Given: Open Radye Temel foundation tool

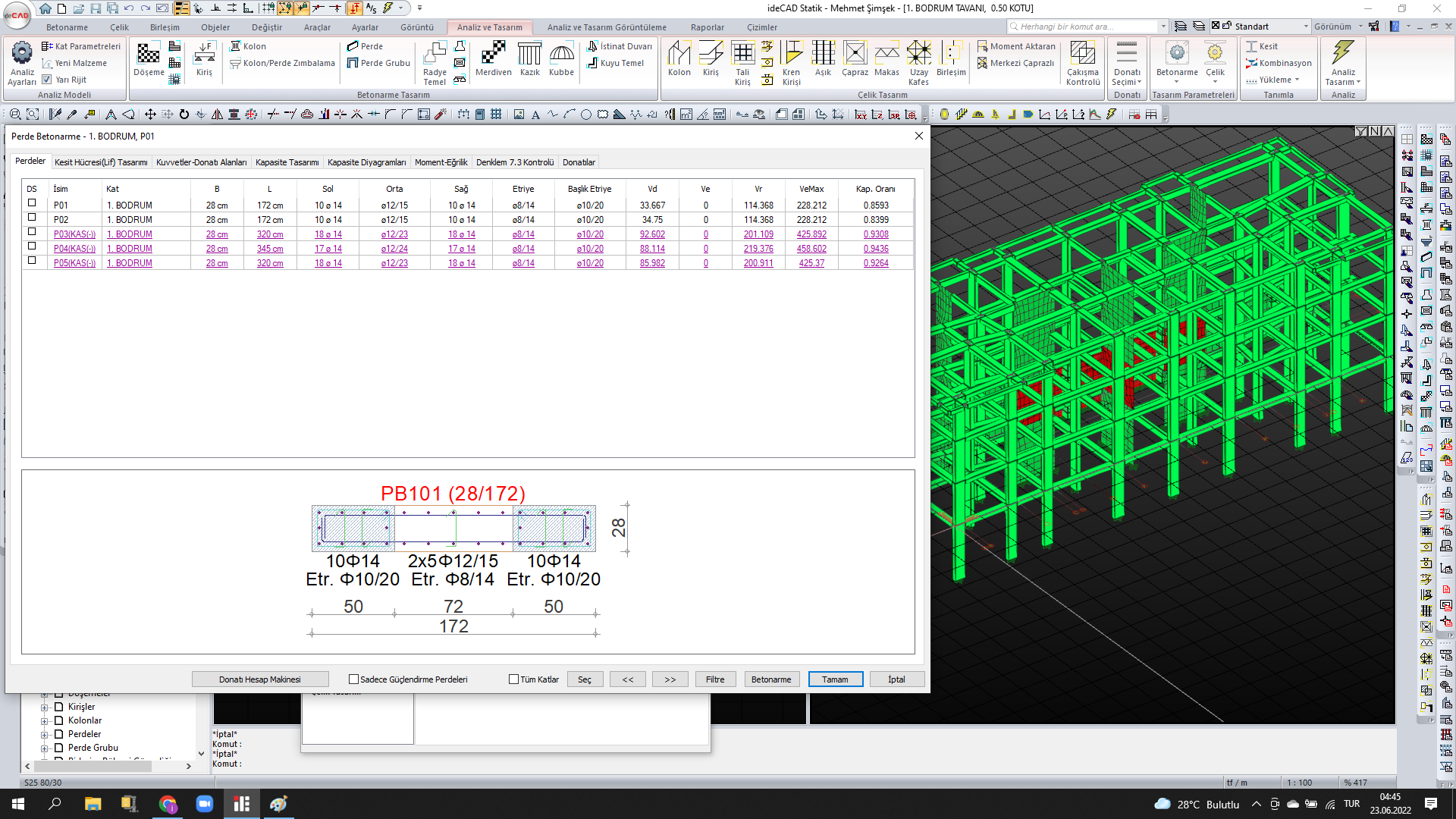Looking at the screenshot, I should (x=435, y=64).
